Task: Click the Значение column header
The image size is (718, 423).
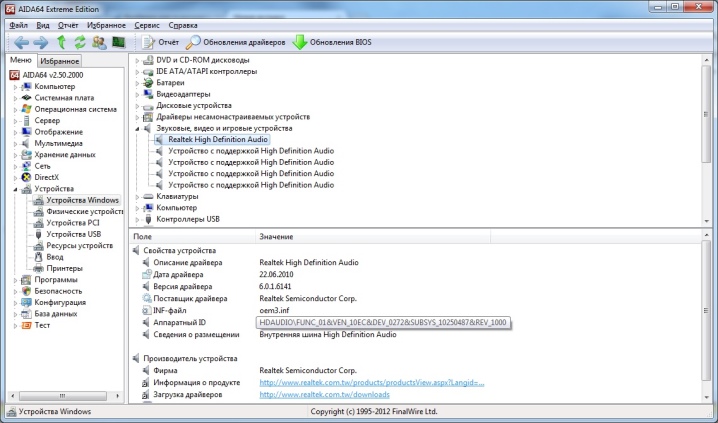Action: (x=373, y=237)
